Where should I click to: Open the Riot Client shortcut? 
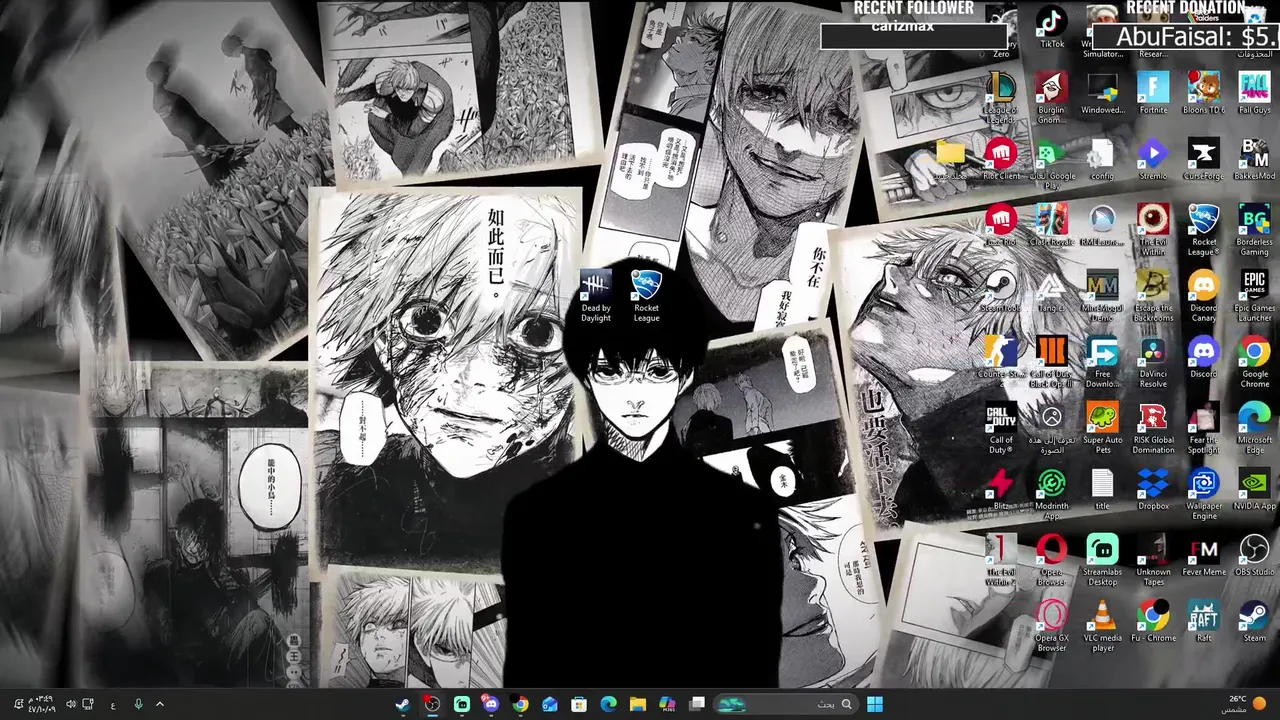1001,159
